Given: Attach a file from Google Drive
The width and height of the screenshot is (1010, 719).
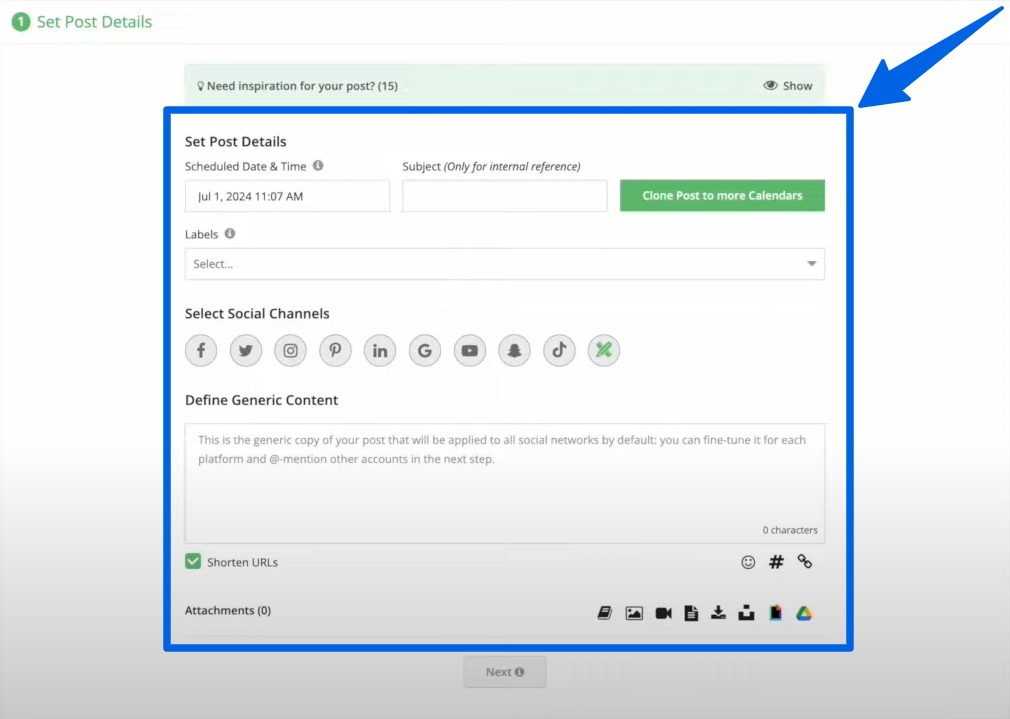Looking at the screenshot, I should click(803, 611).
